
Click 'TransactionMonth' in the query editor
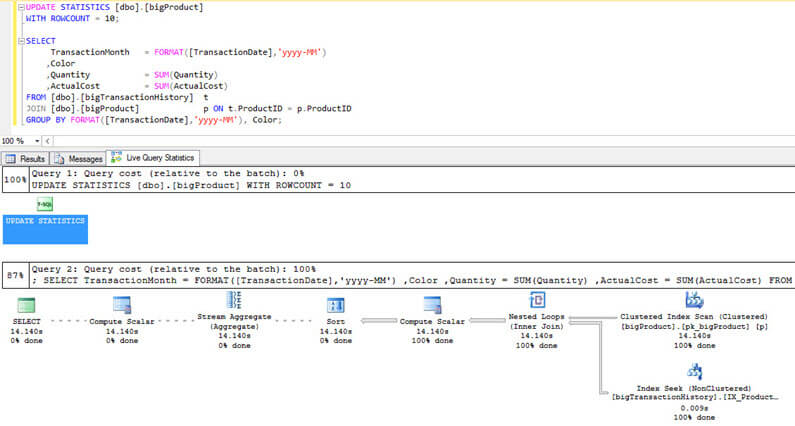click(90, 52)
